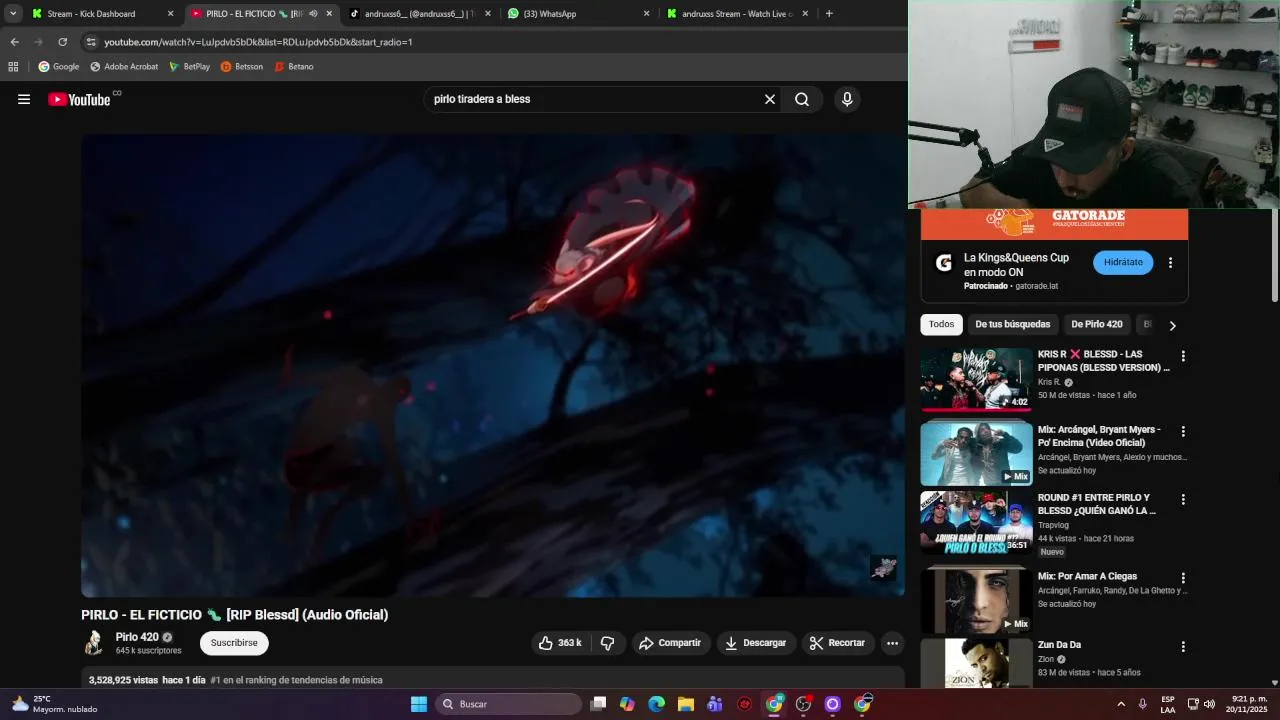Click the video player area
Screen dimensions: 1280x720
pyautogui.click(x=493, y=365)
